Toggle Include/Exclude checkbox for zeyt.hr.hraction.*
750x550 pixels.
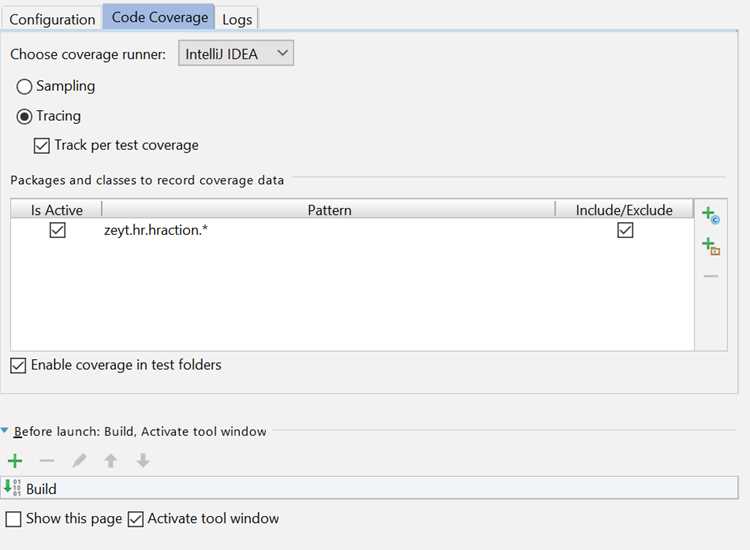[x=625, y=230]
